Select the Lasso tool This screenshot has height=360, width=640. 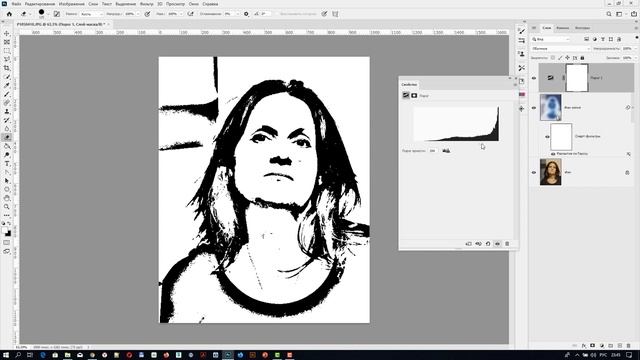click(7, 60)
